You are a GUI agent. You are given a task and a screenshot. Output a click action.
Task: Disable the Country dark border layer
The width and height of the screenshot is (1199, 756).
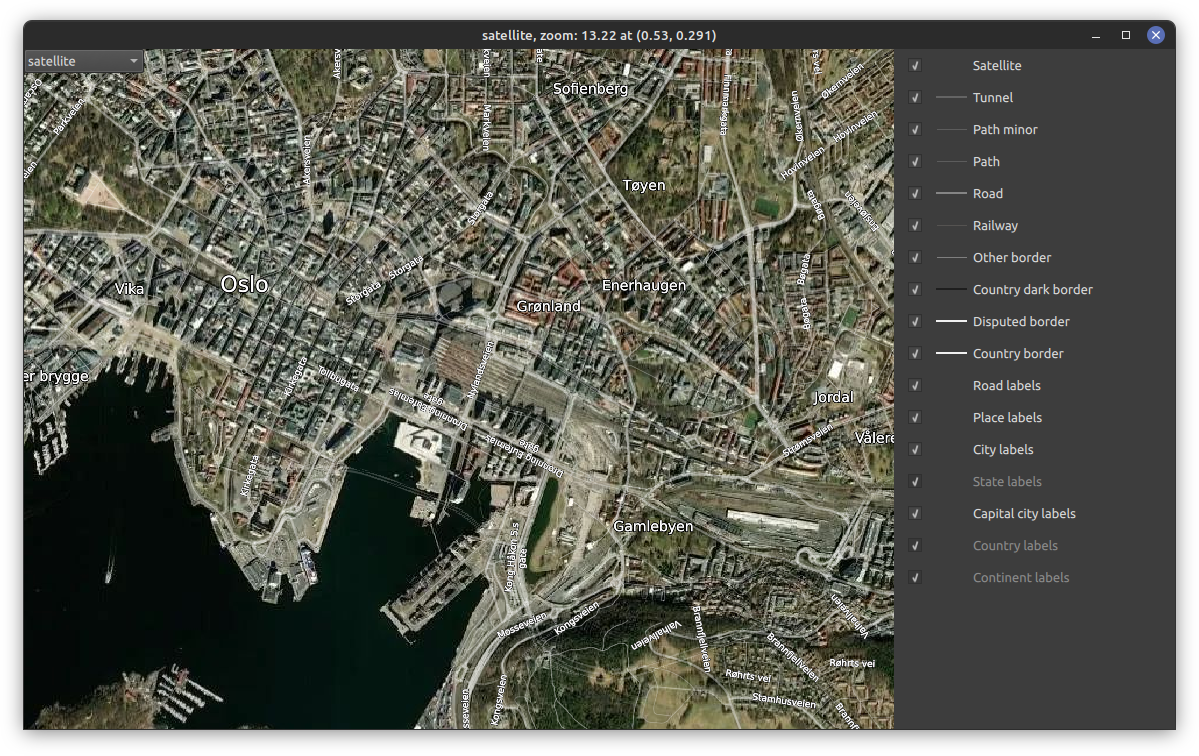(915, 289)
